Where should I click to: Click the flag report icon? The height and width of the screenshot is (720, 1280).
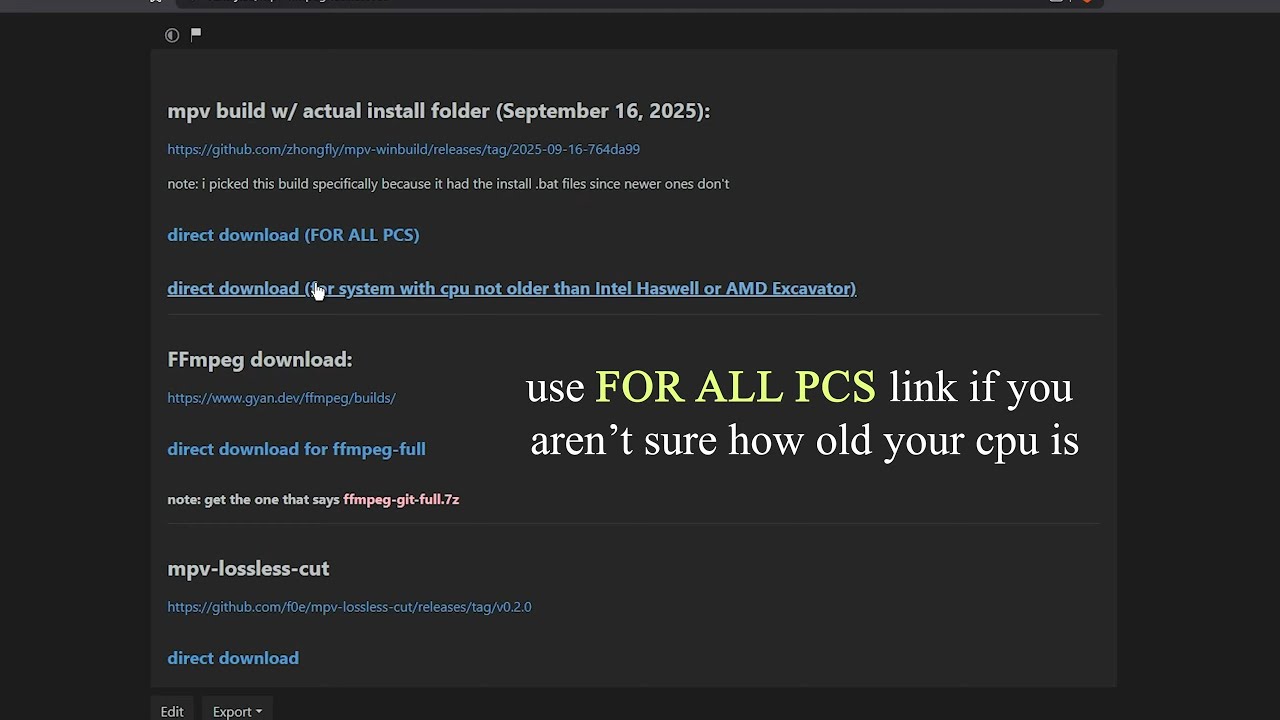point(196,34)
